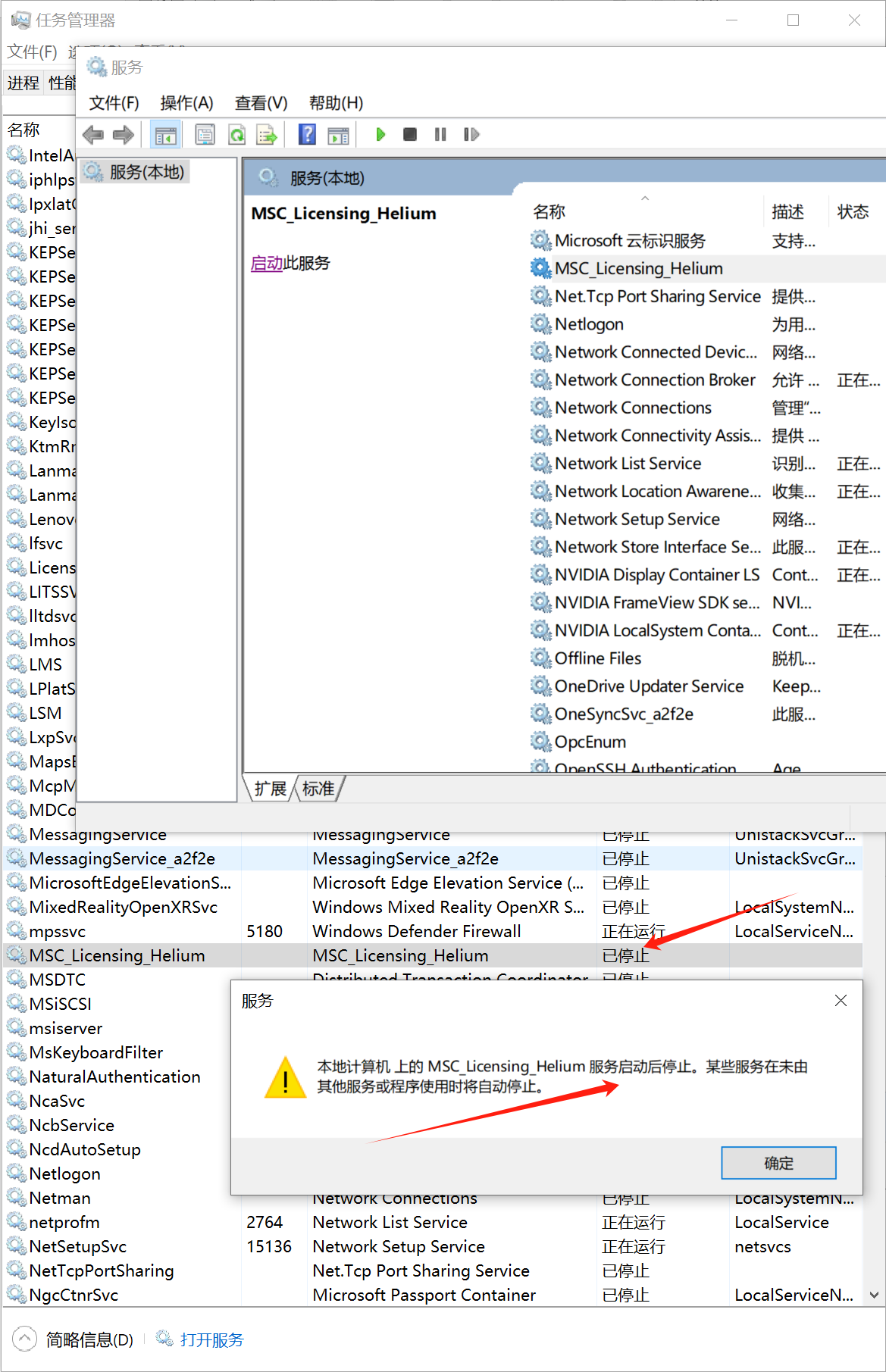Click the Task Manager icon in the title bar
Viewport: 886px width, 1372px height.
tap(20, 20)
